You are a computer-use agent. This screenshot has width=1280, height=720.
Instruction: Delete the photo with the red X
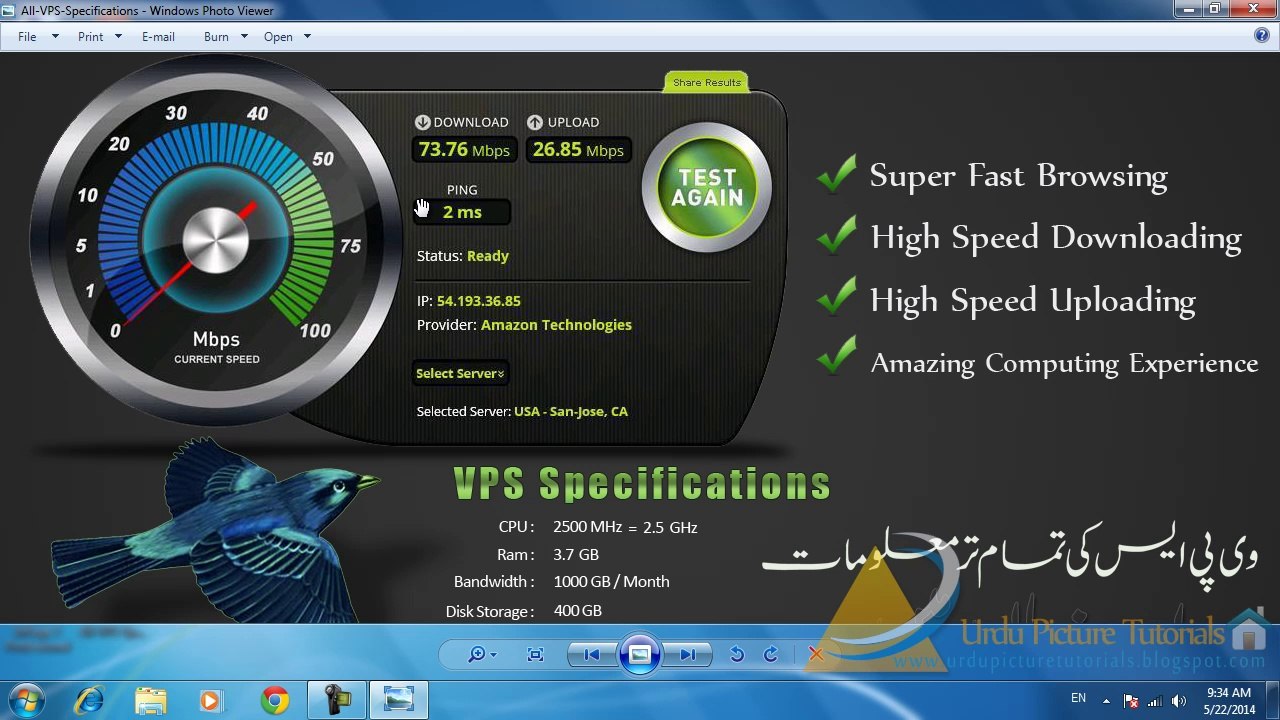pyautogui.click(x=815, y=654)
